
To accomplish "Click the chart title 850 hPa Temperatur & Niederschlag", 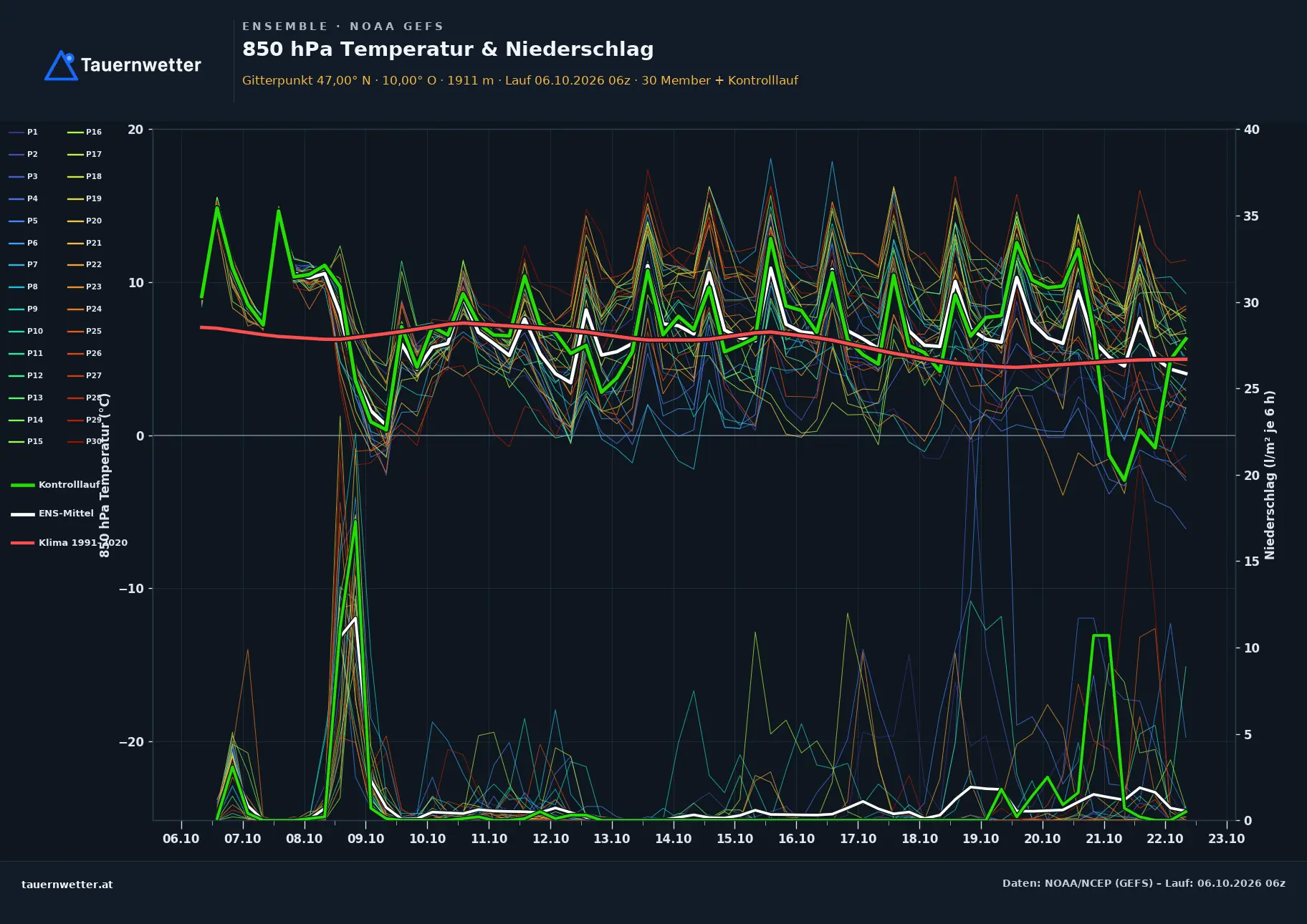I will tap(448, 49).
